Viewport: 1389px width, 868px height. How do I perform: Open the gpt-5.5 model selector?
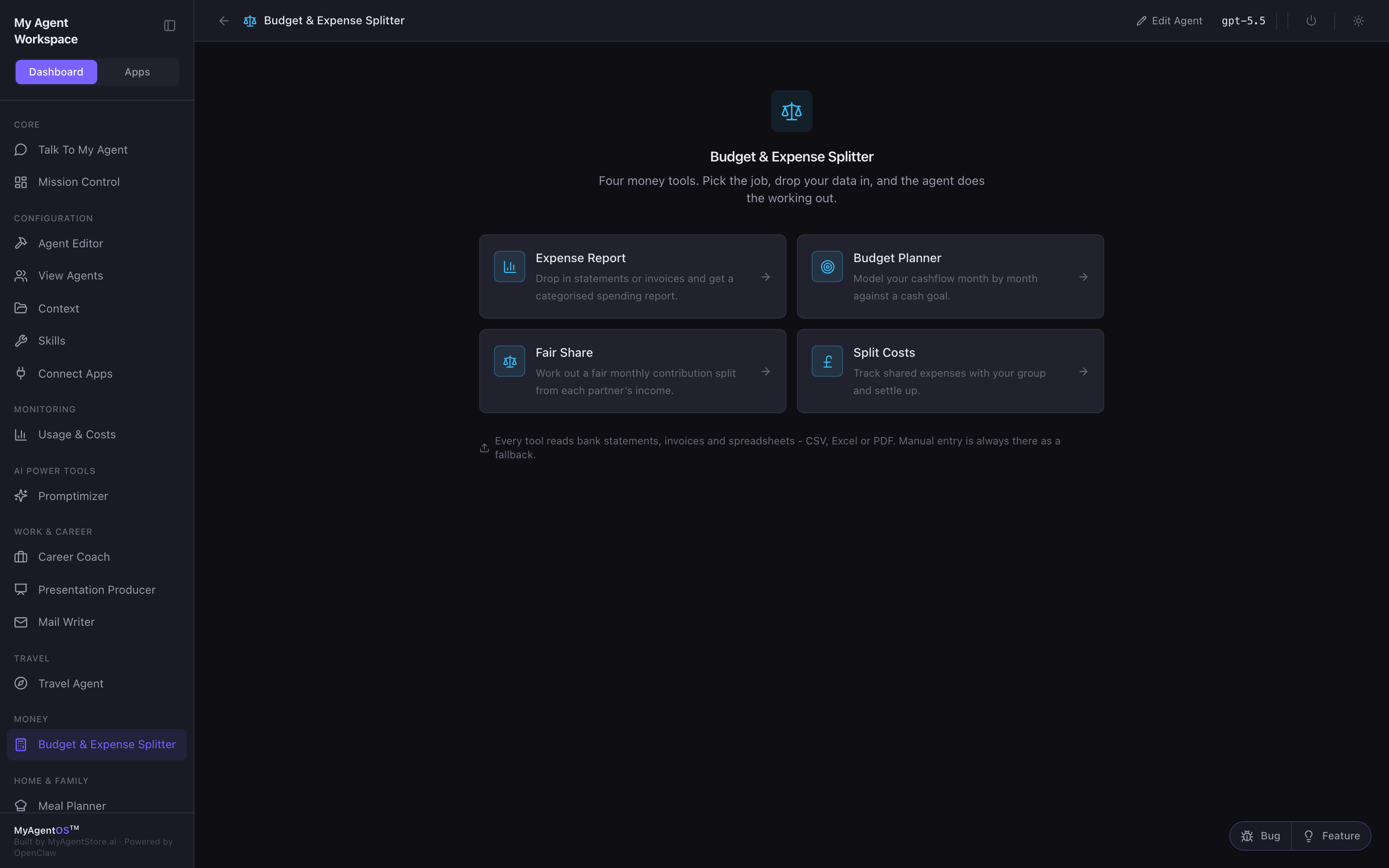1243,21
